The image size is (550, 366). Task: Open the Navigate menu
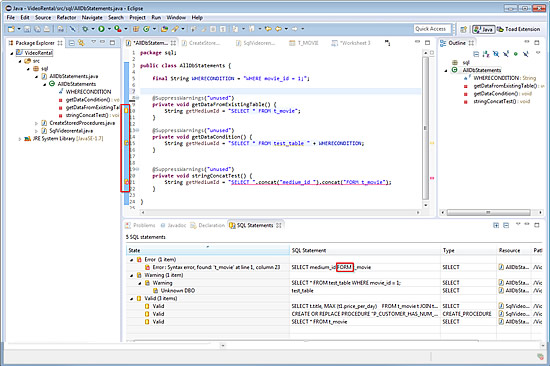(x=92, y=18)
